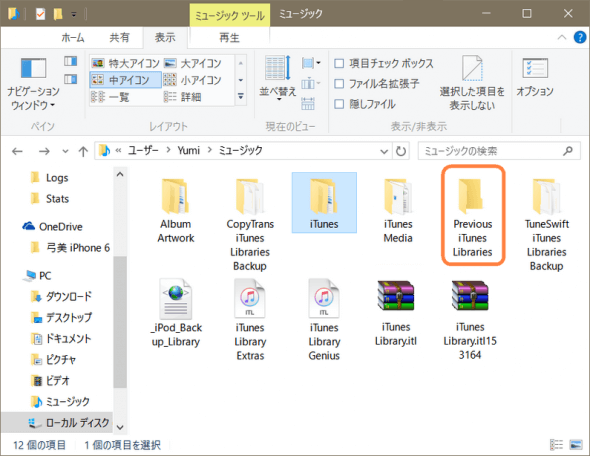Switch to large thumbnails via status bar icon
590x456 pixels.
tap(576, 445)
